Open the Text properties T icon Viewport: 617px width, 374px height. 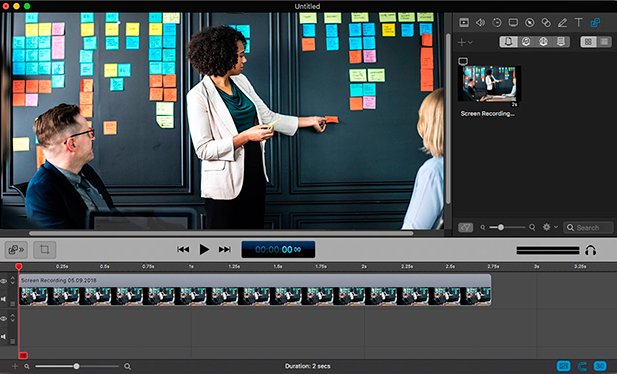[x=578, y=23]
